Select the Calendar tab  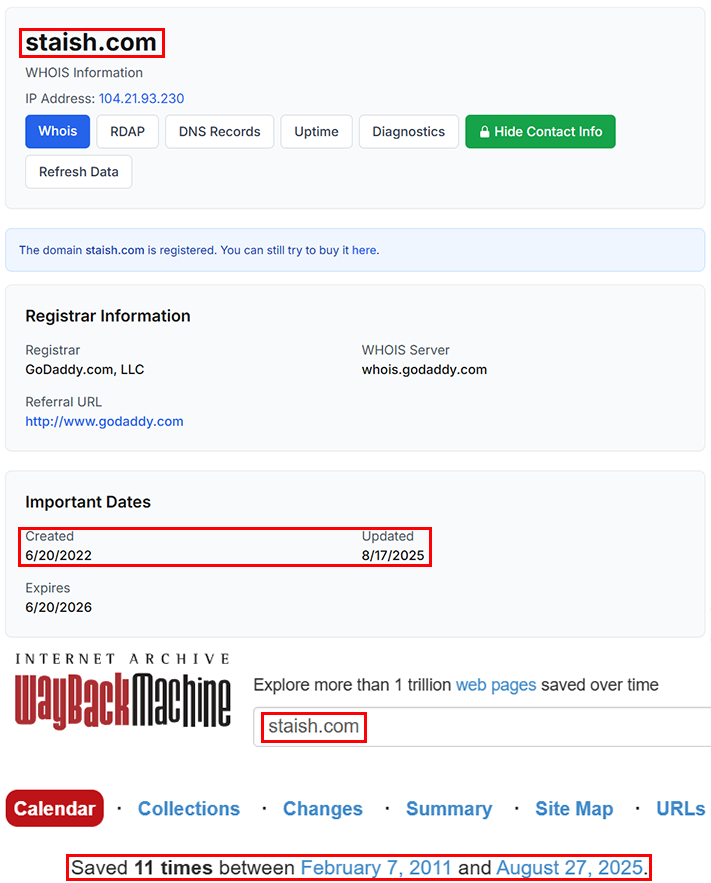(x=55, y=809)
